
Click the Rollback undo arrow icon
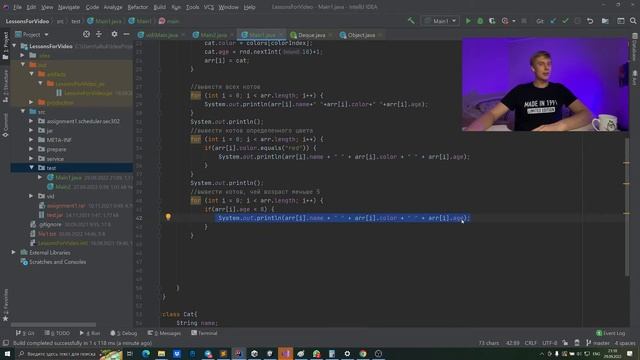click(x=590, y=21)
